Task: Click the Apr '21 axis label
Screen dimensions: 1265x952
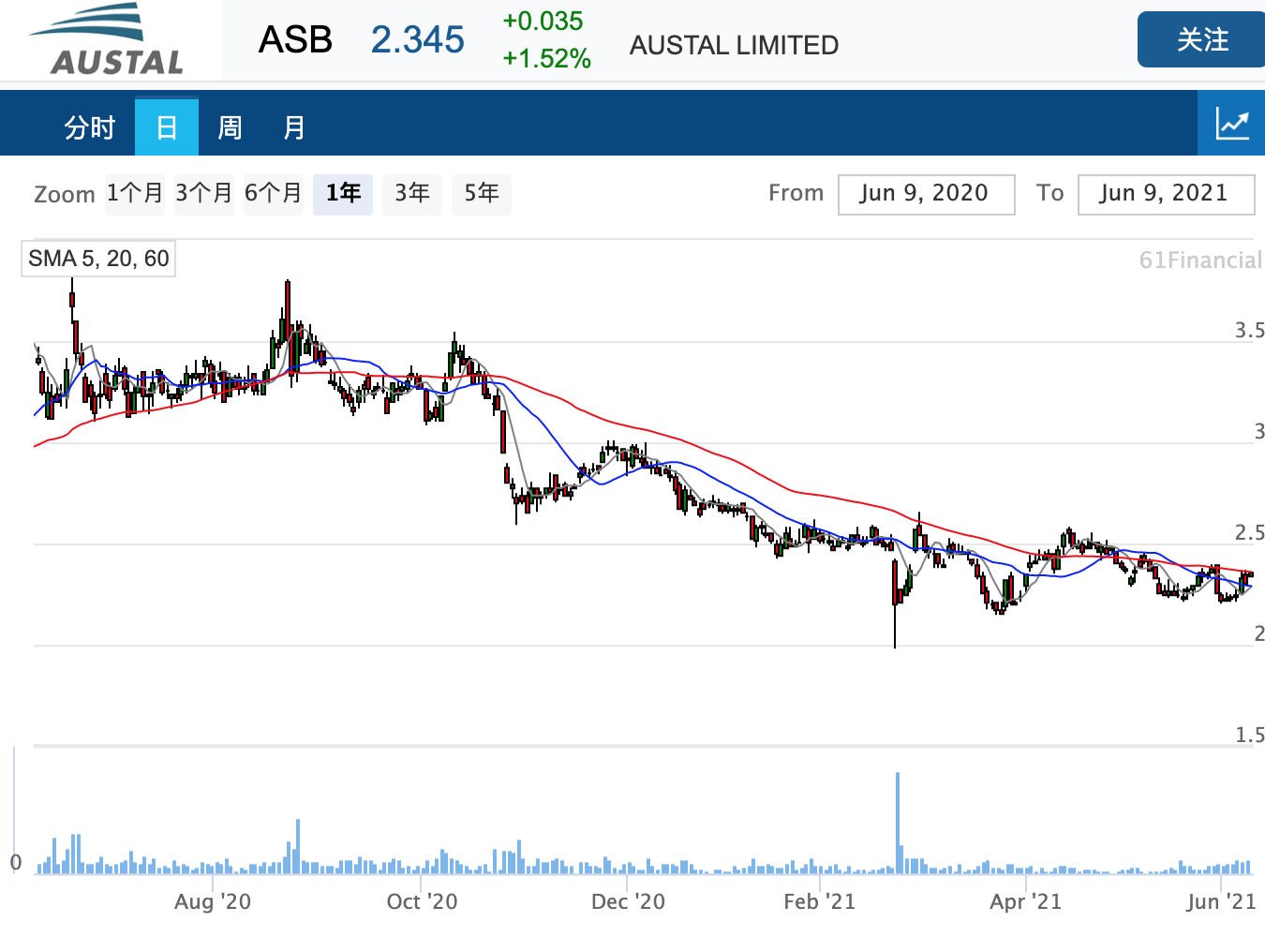Action: point(1025,901)
